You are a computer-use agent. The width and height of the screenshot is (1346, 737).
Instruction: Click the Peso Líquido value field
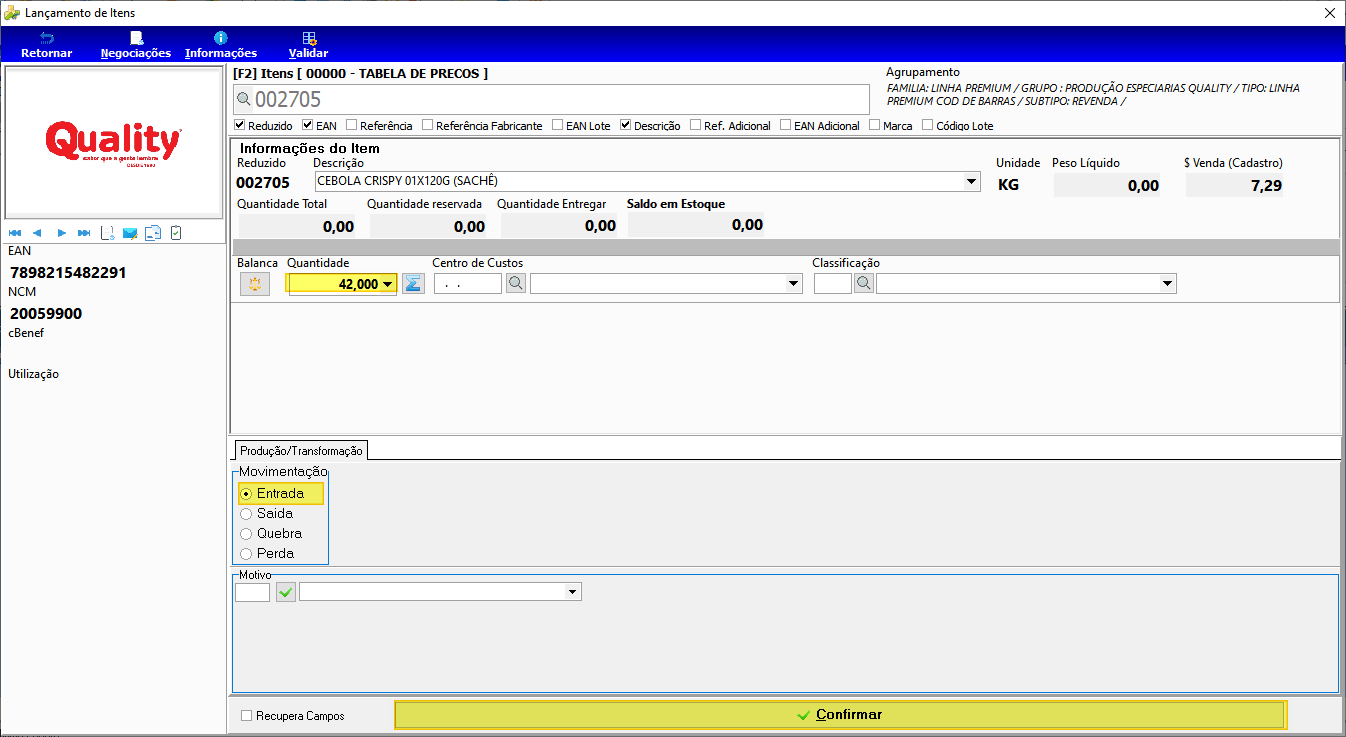[1107, 185]
